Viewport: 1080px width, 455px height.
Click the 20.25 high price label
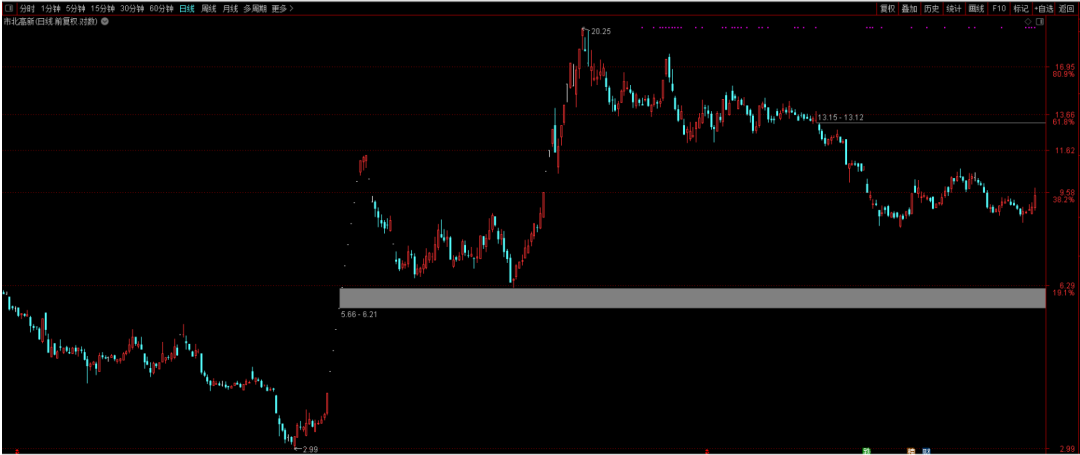(x=601, y=32)
